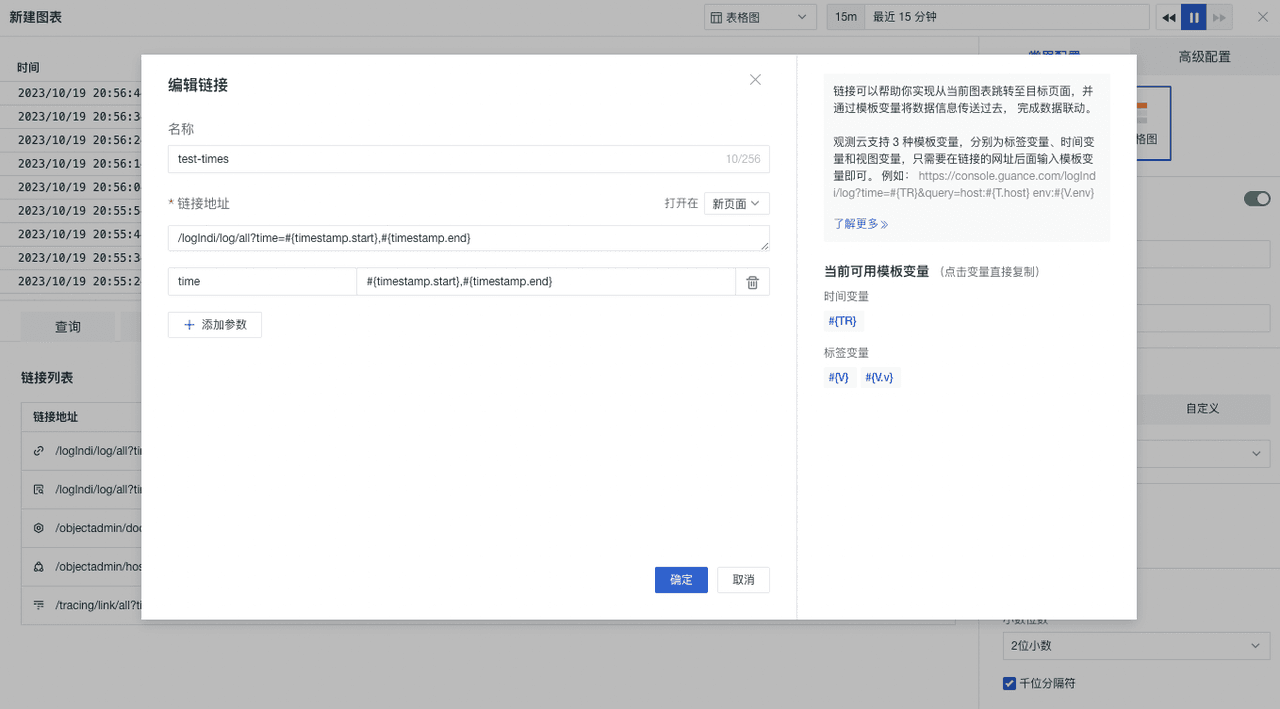Expand the dropdown below 自定义 tab
Image resolution: width=1280 pixels, height=709 pixels.
click(x=1203, y=454)
